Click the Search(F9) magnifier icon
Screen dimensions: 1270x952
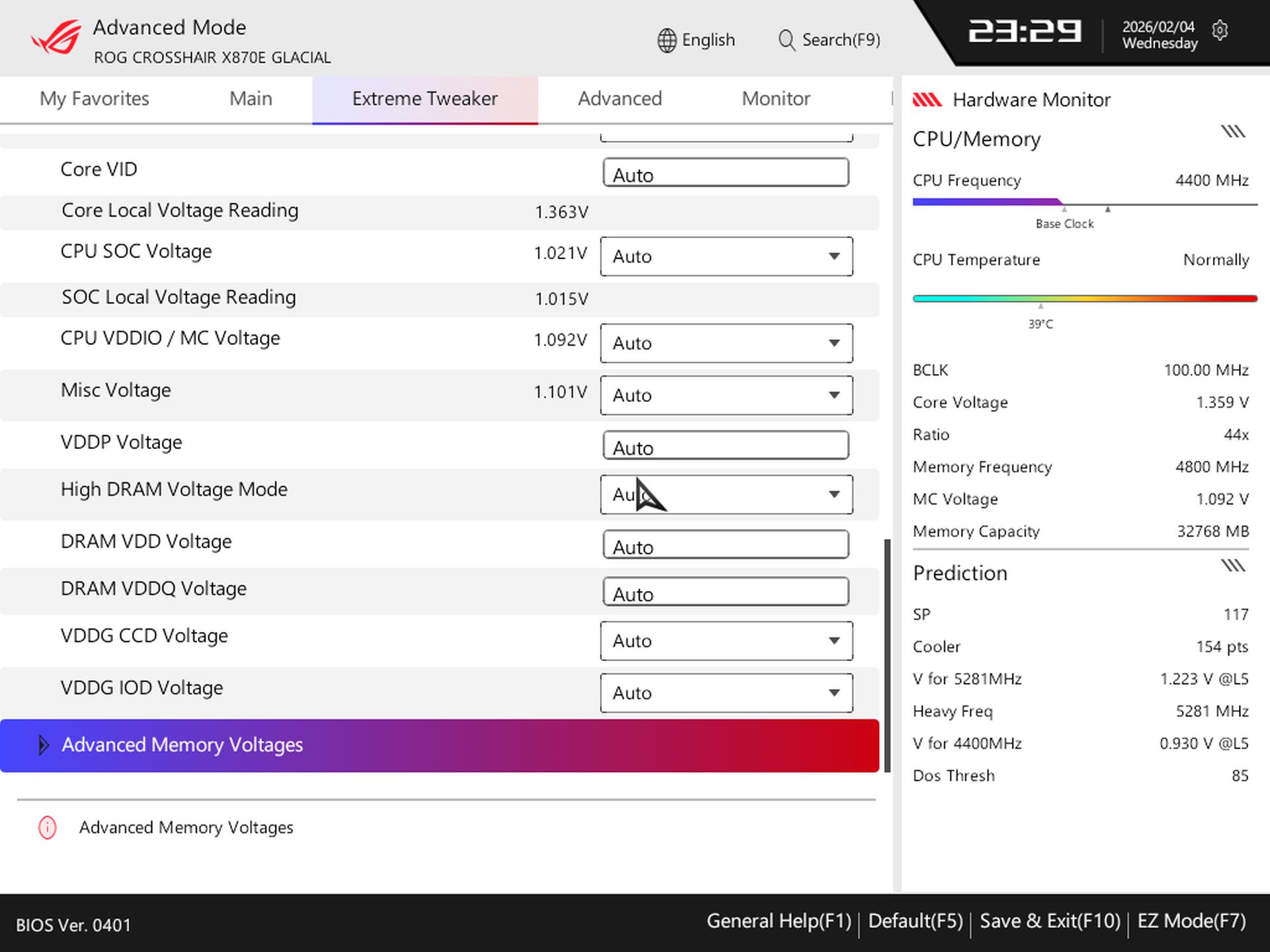(786, 40)
